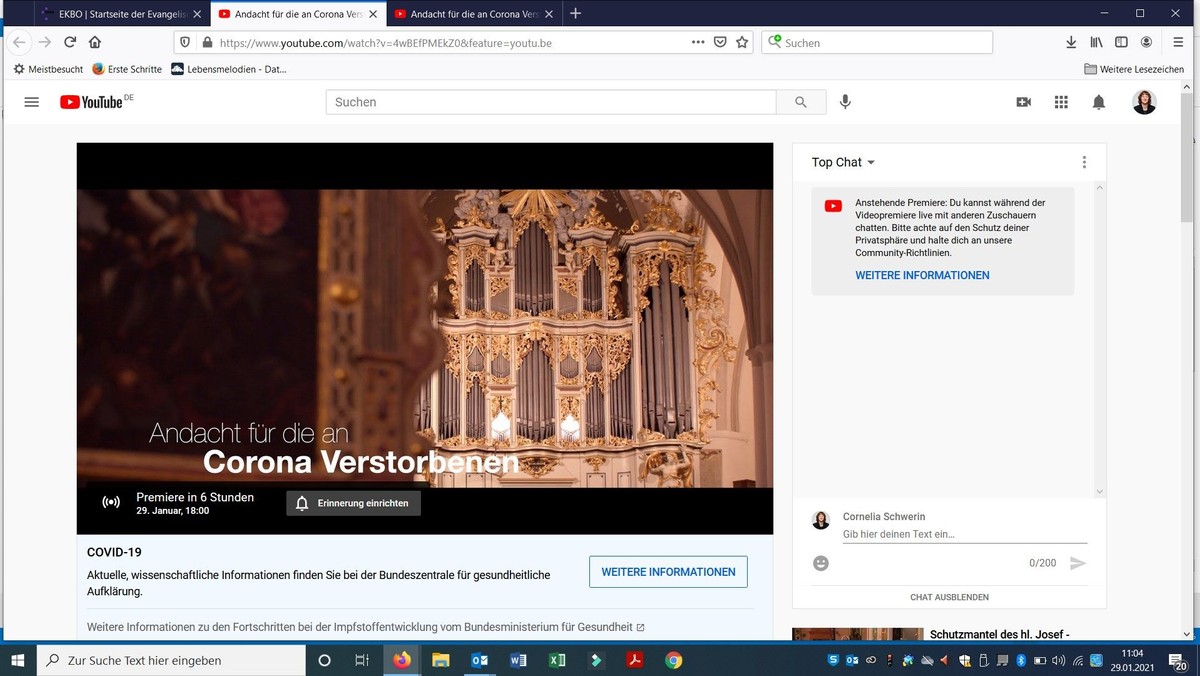Open the Schutzmantel des hl. Josef video title
Viewport: 1200px width, 676px height.
tap(1000, 634)
